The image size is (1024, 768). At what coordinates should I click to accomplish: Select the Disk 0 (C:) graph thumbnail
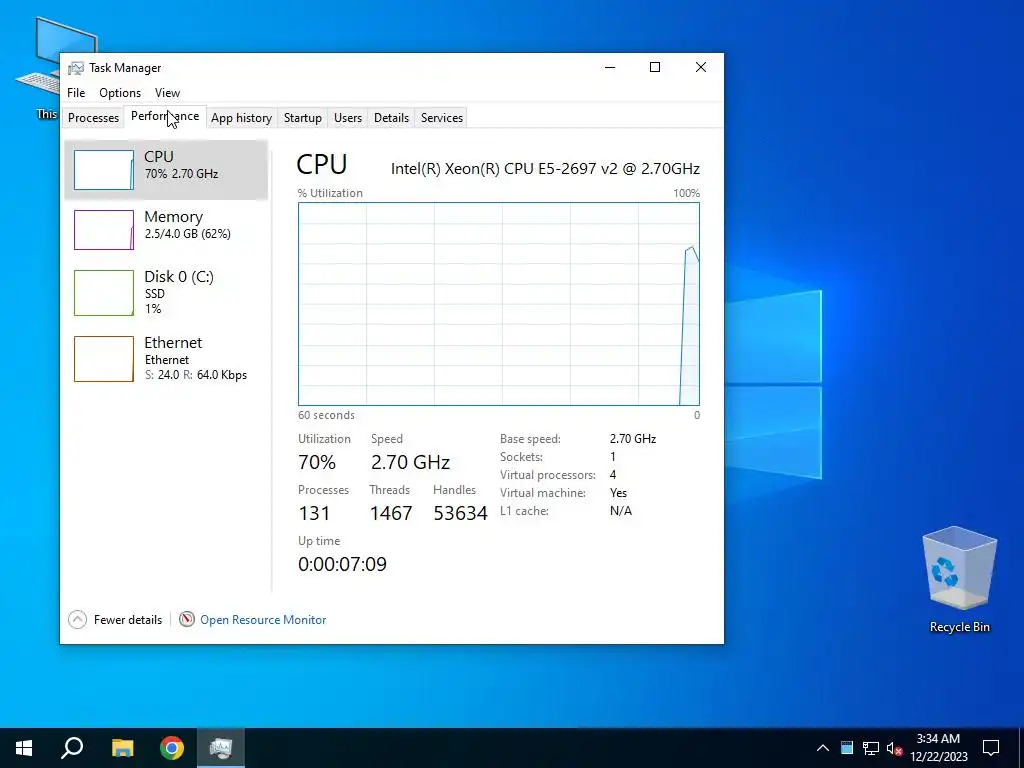104,293
